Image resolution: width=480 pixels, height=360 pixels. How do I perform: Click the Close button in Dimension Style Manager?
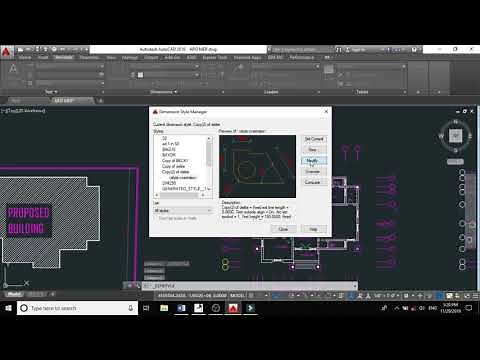pyautogui.click(x=283, y=229)
